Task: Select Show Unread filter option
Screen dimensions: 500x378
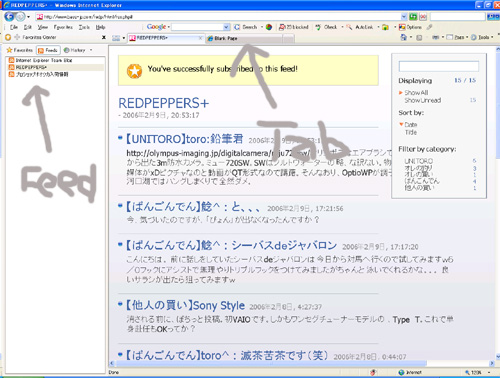Action: (x=423, y=100)
